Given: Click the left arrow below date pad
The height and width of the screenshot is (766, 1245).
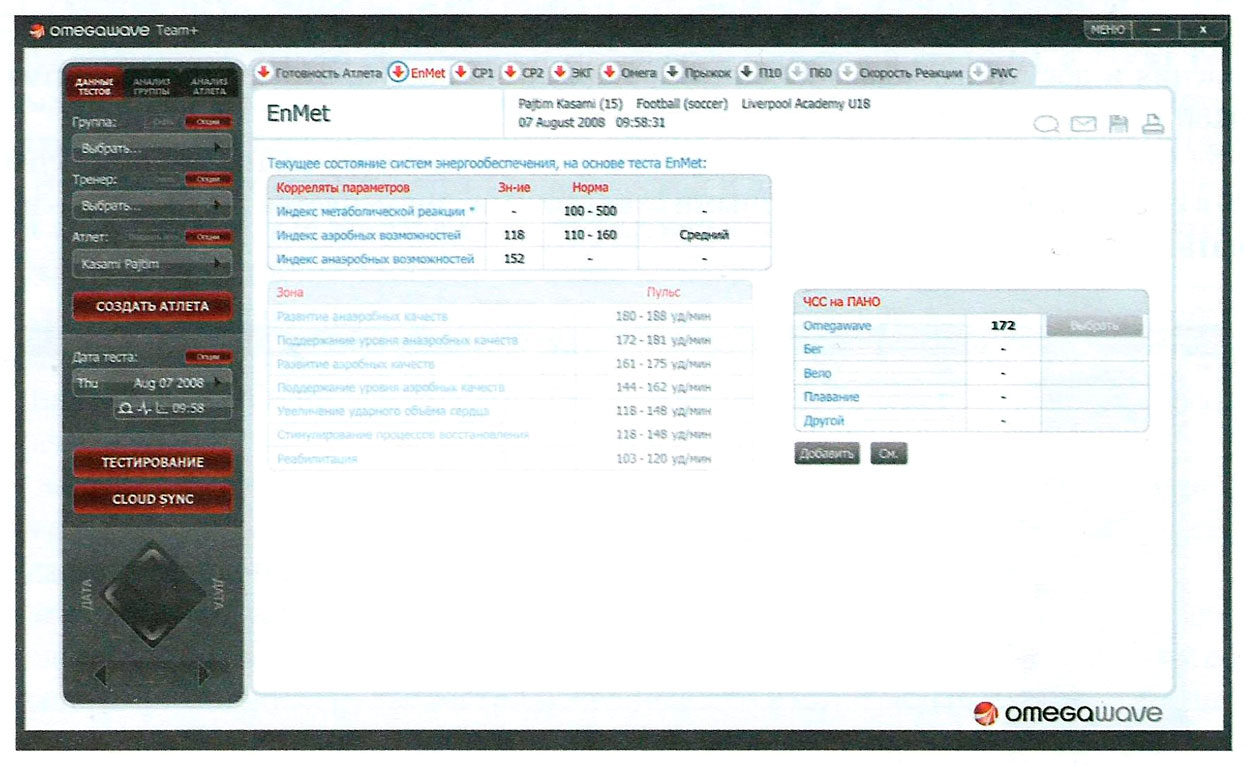Looking at the screenshot, I should [100, 675].
